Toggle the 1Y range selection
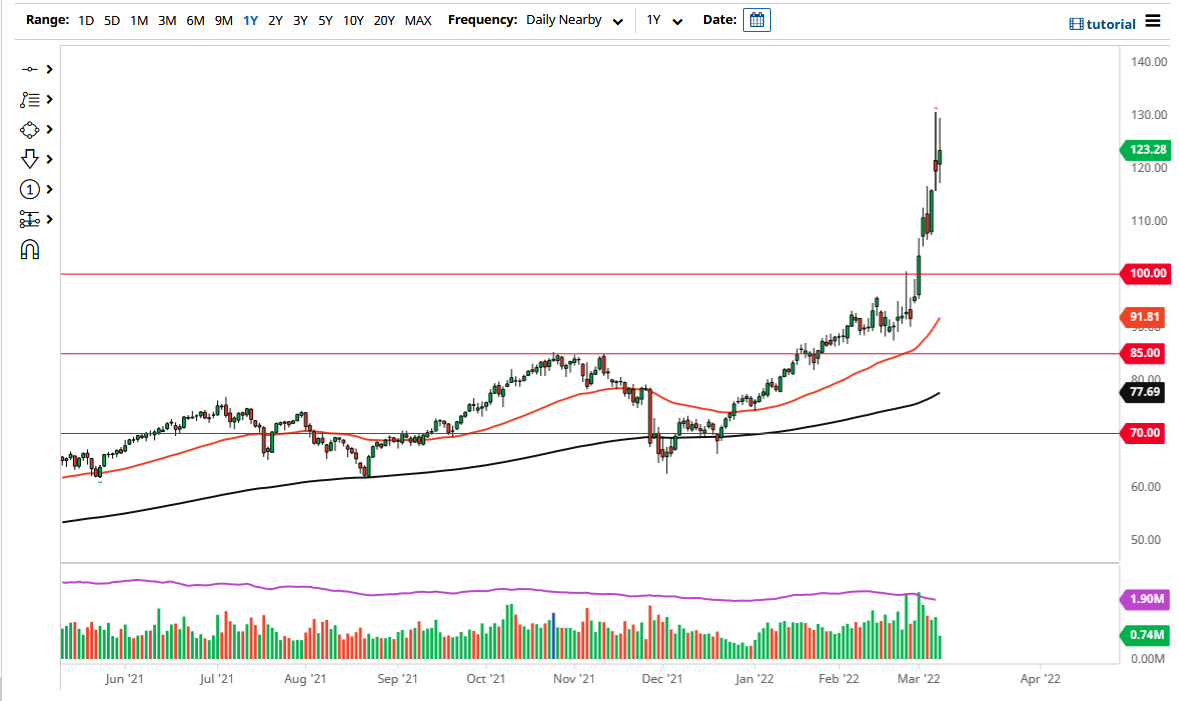 (x=250, y=19)
